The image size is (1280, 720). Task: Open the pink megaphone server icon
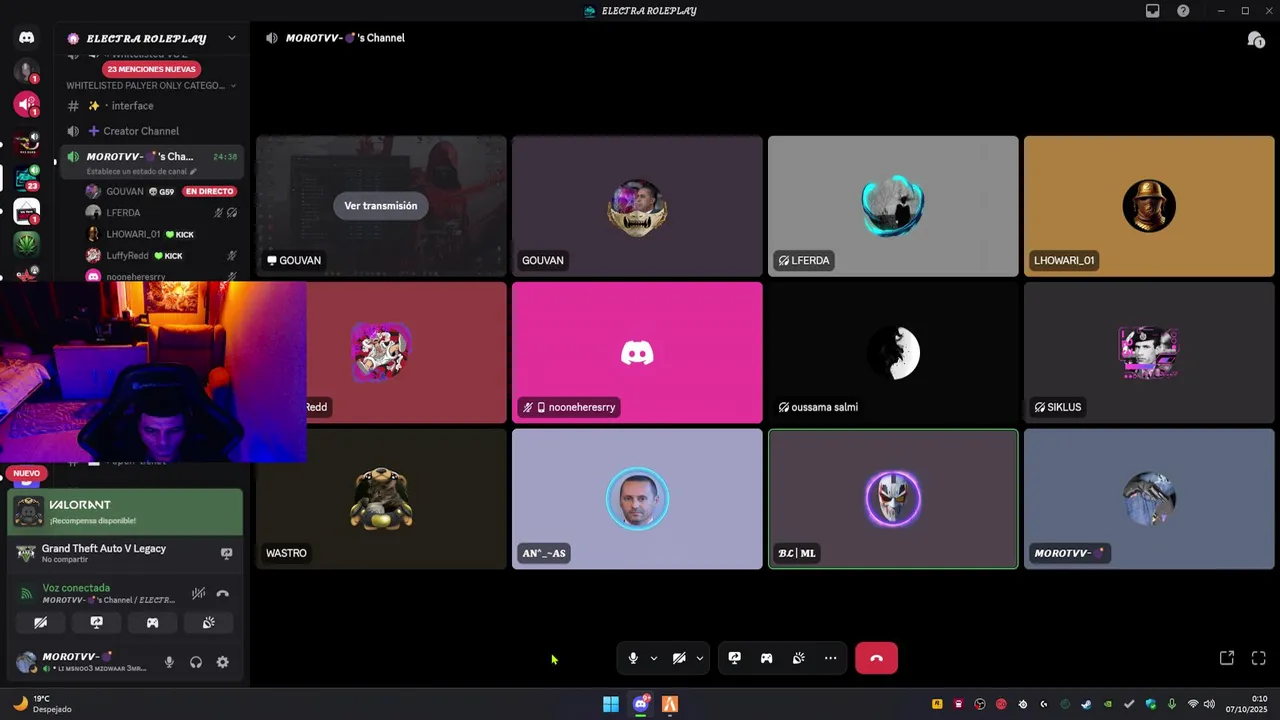click(x=27, y=104)
